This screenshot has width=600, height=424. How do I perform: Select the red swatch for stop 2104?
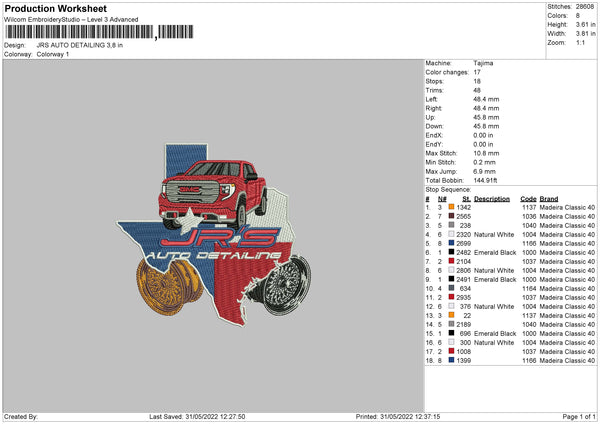pyautogui.click(x=453, y=261)
